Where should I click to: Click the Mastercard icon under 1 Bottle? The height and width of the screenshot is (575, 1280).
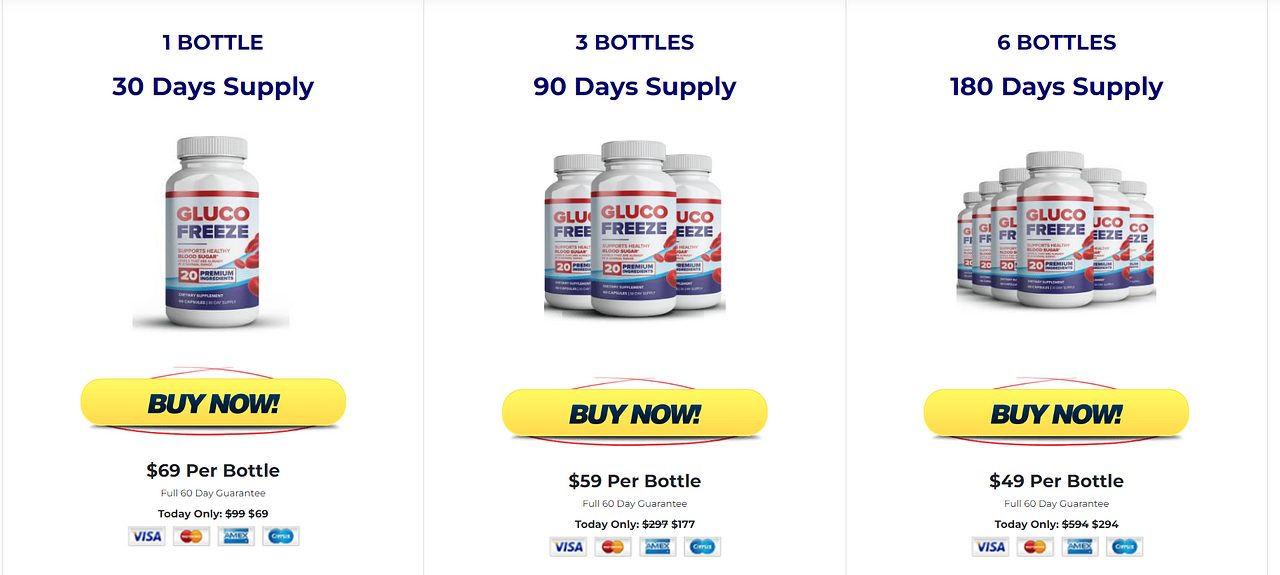(191, 536)
